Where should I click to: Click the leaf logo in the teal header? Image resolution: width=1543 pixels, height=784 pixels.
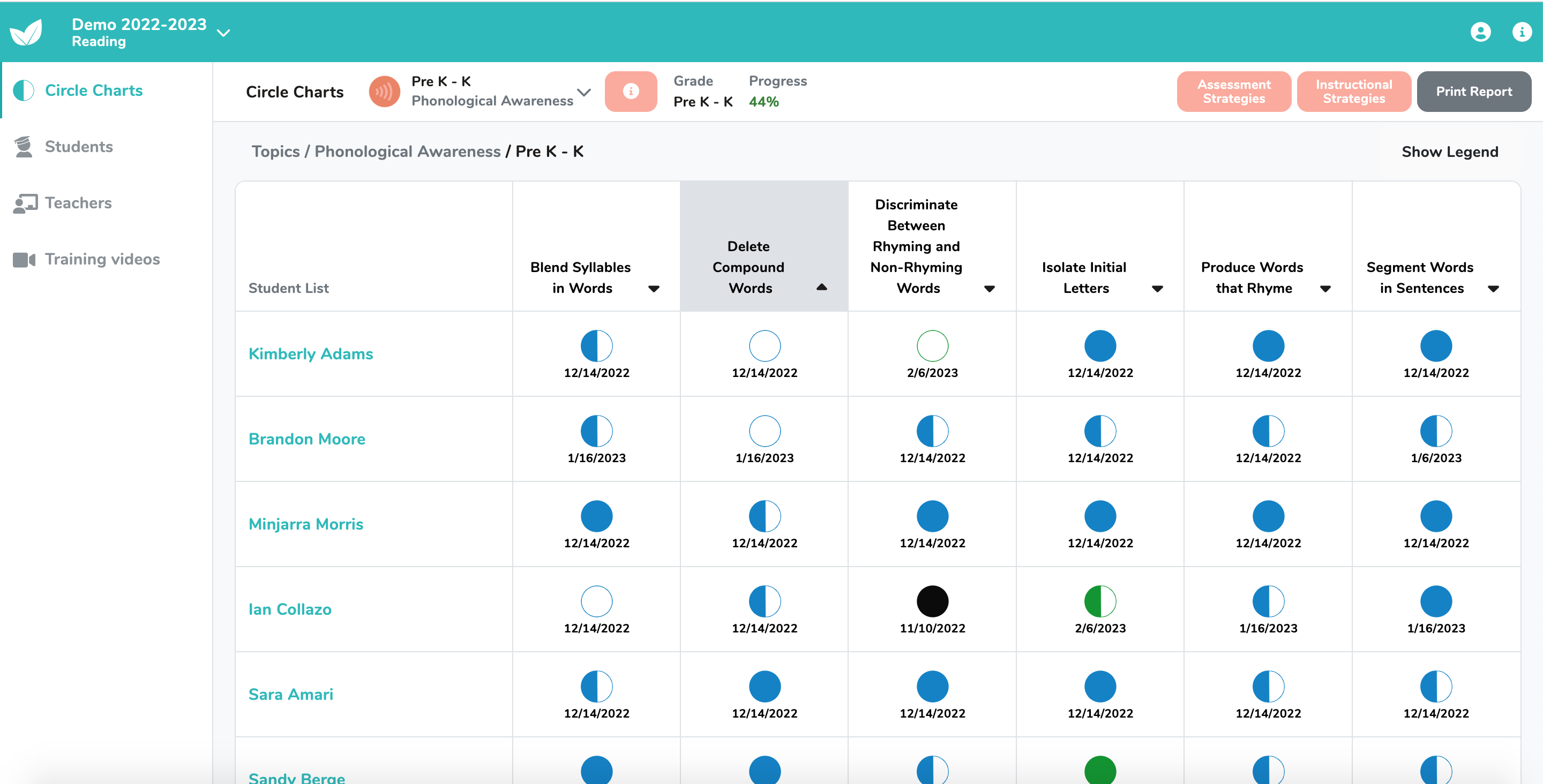26,31
